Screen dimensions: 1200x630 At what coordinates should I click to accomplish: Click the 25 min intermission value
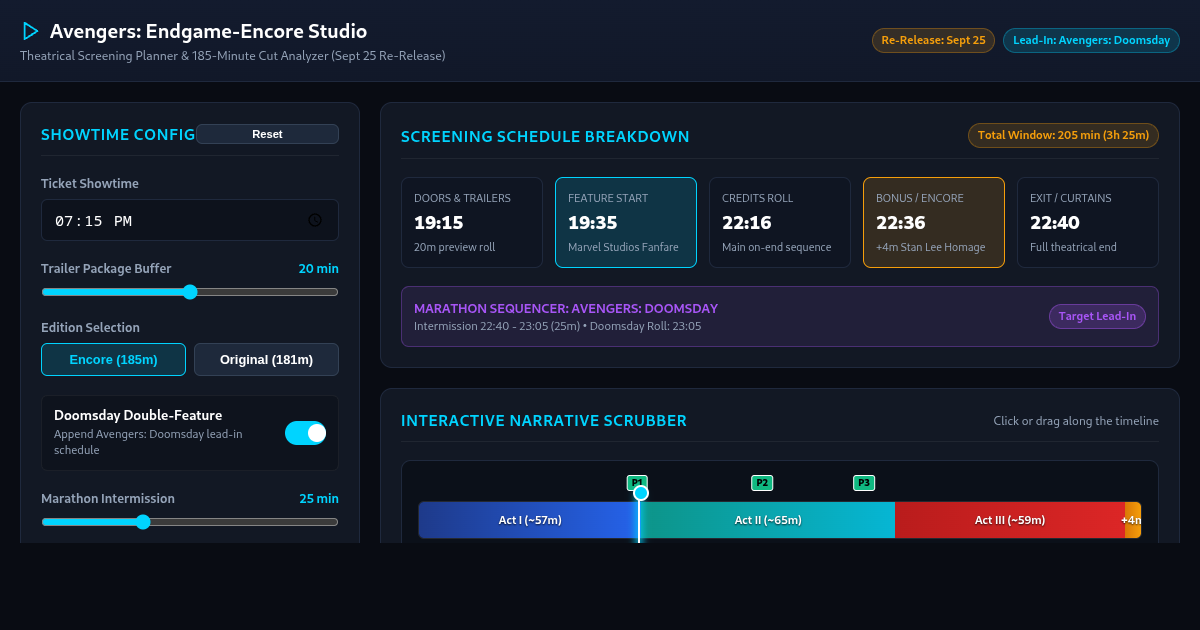click(319, 499)
